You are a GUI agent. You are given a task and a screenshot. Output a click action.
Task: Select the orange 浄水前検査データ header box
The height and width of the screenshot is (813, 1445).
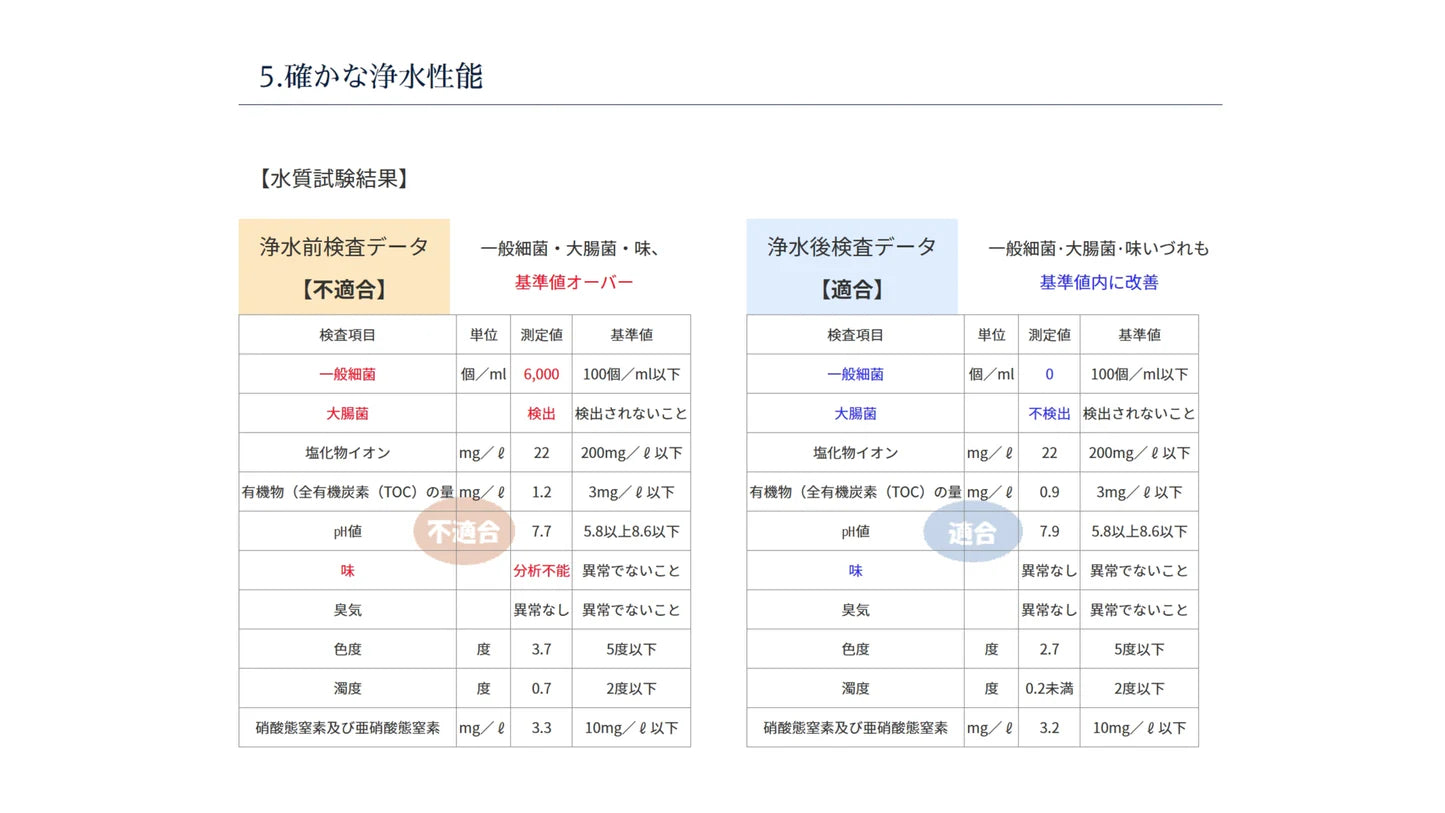tap(344, 267)
